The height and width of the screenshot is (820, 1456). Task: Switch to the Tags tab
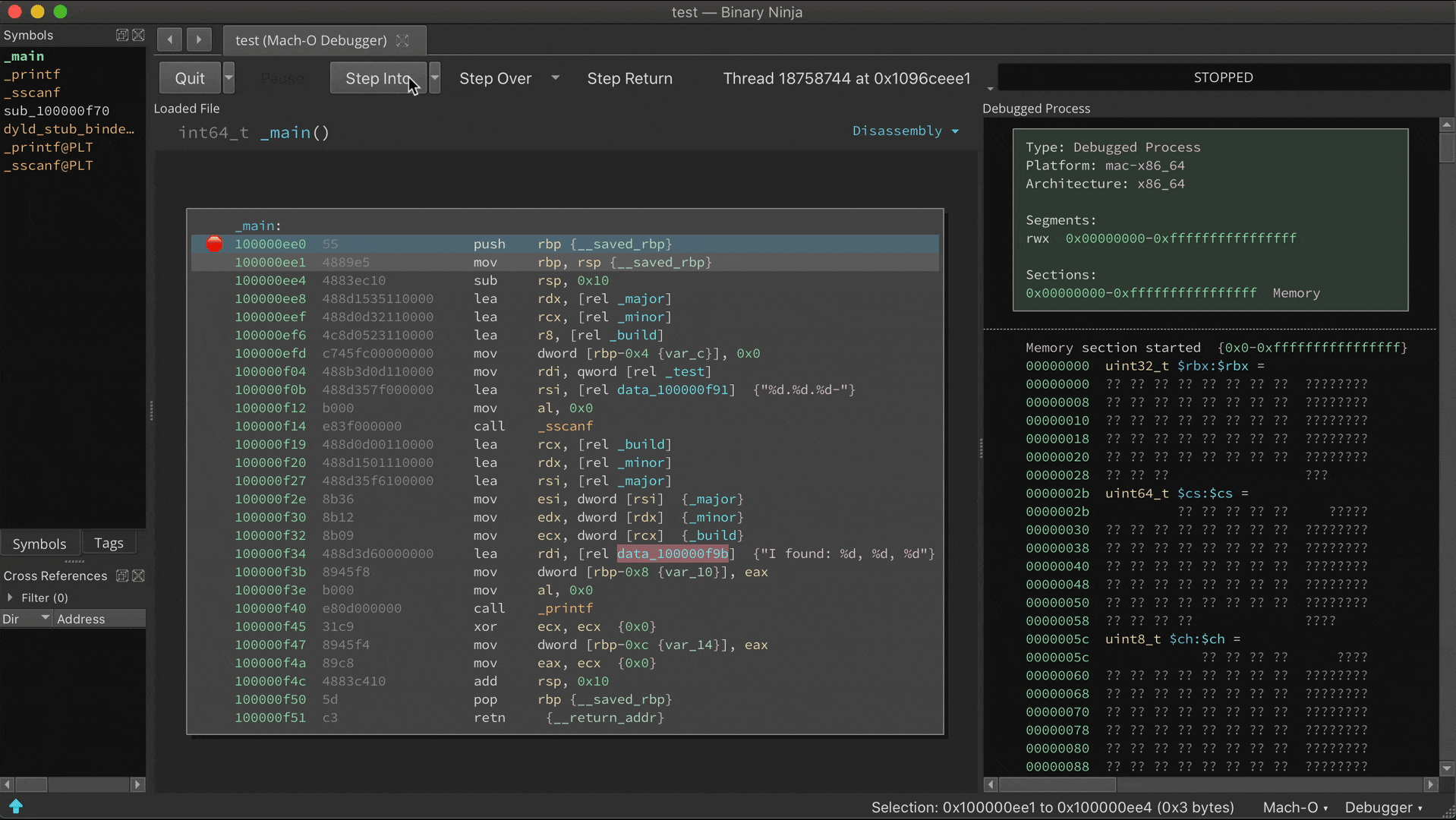pyautogui.click(x=109, y=543)
